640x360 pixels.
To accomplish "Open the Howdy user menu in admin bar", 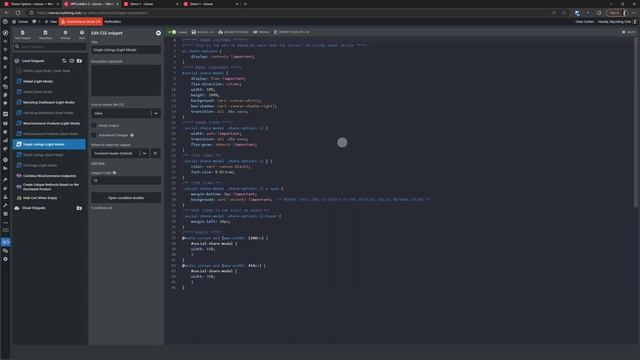I will (616, 22).
